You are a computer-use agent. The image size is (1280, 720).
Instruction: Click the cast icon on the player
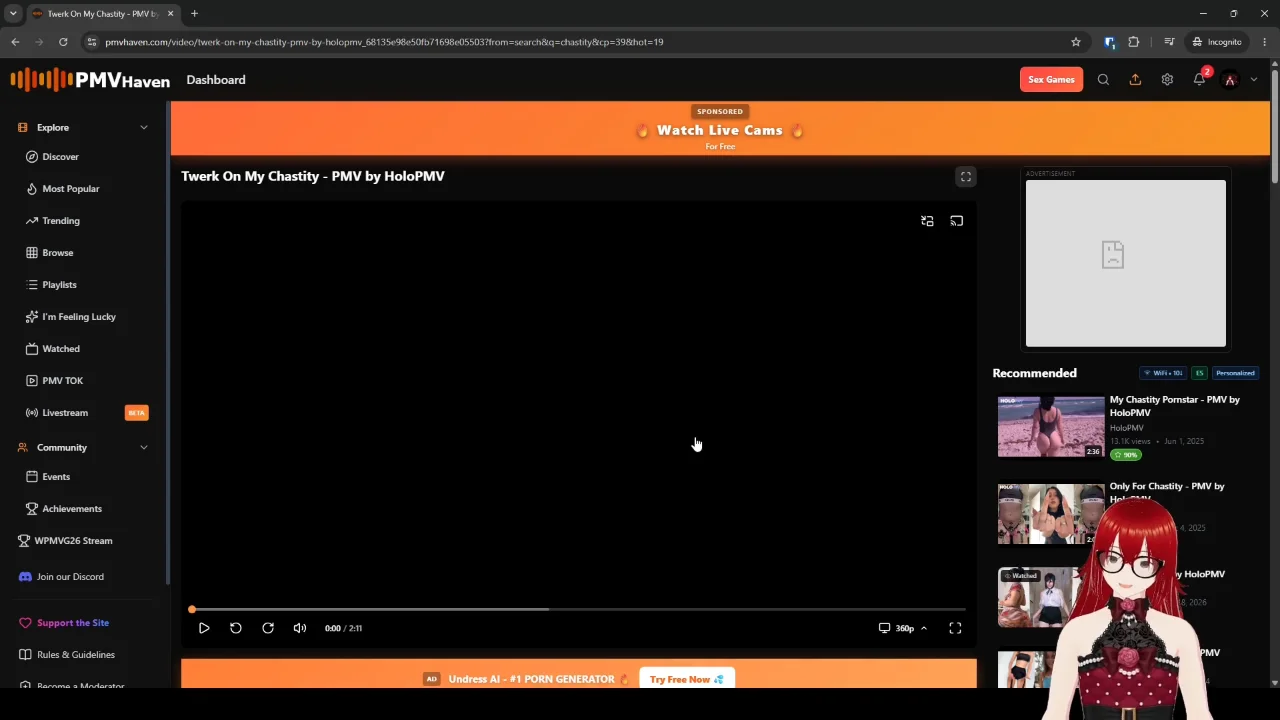pos(957,221)
